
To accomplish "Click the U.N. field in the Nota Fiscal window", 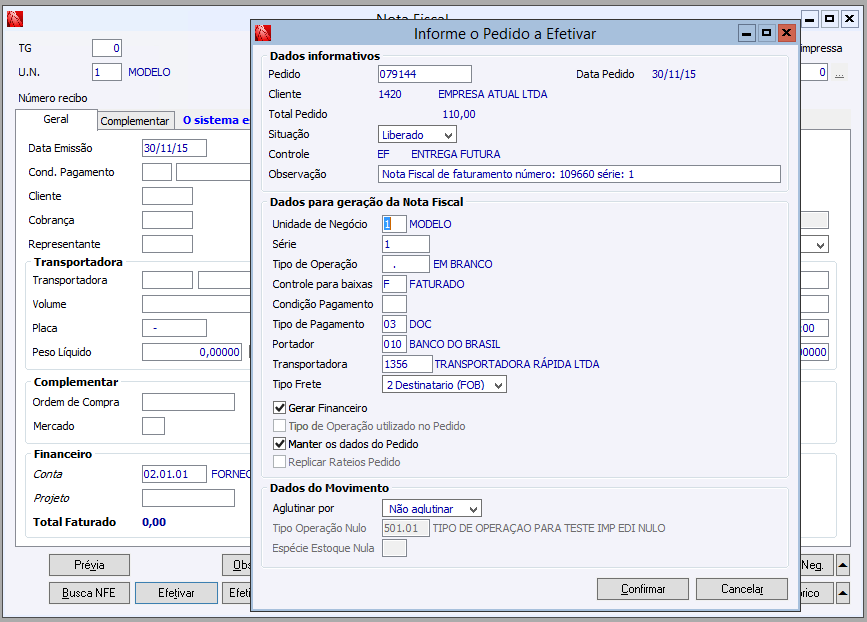I will [107, 72].
